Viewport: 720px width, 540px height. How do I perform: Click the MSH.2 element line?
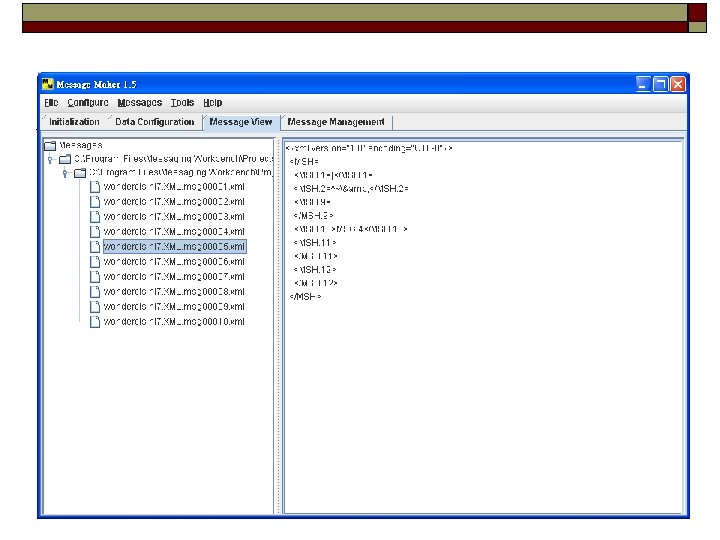351,189
